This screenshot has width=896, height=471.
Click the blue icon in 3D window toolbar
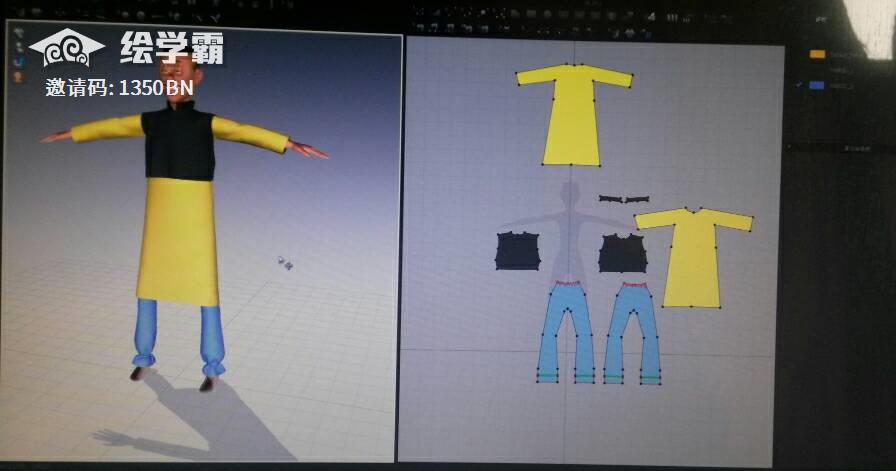(19, 61)
